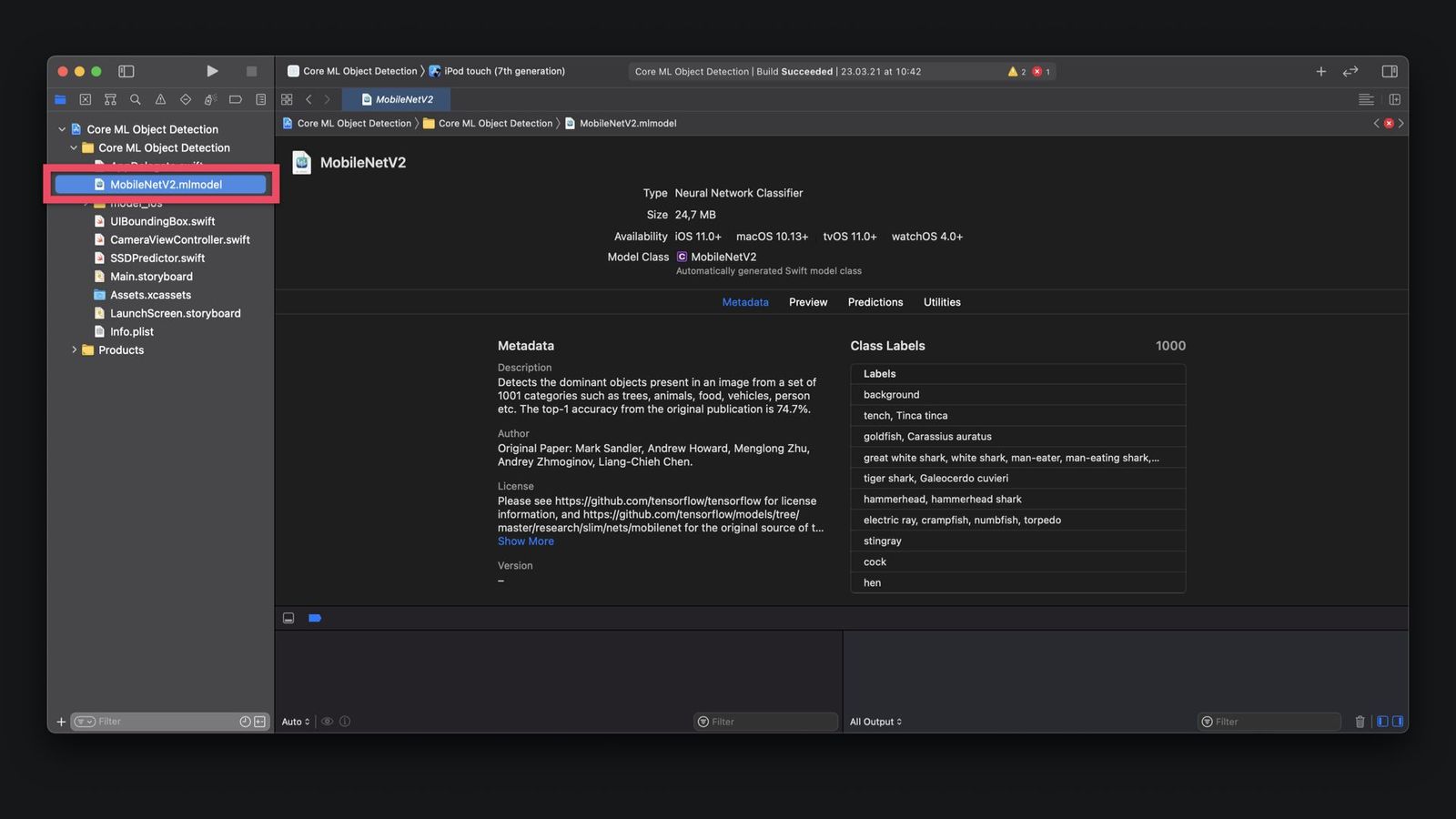The width and height of the screenshot is (1456, 819).
Task: Run the project with the Play button
Action: [x=212, y=71]
